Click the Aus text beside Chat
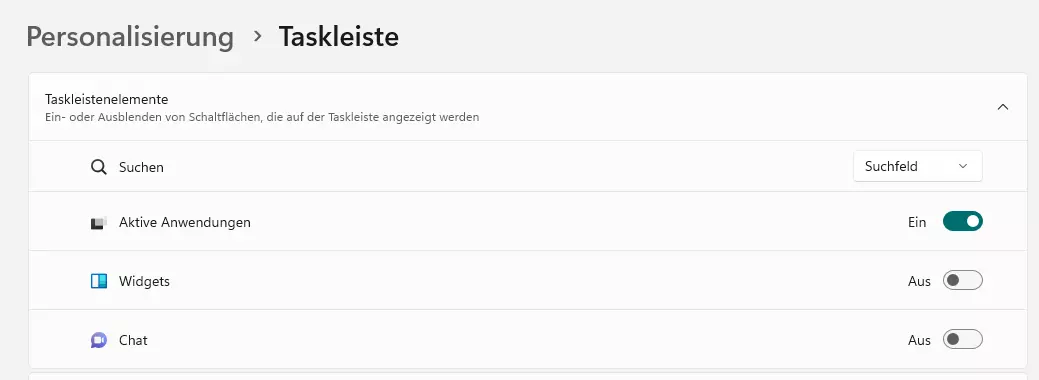 coord(919,340)
